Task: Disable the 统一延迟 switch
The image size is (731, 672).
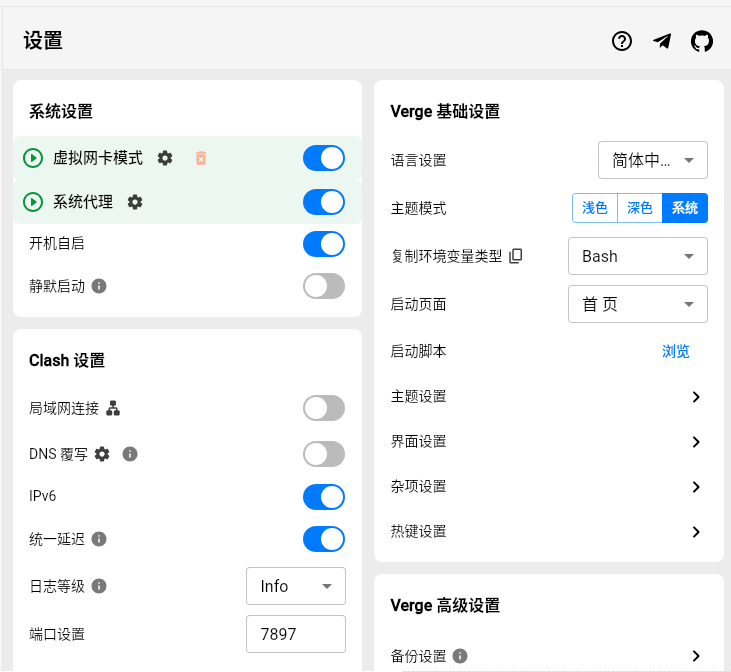Action: 324,539
